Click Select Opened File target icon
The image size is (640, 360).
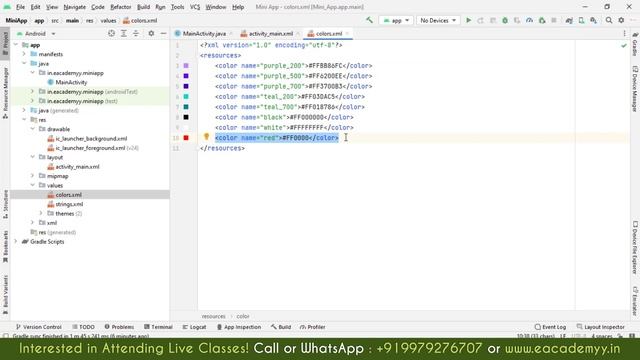pyautogui.click(x=111, y=33)
